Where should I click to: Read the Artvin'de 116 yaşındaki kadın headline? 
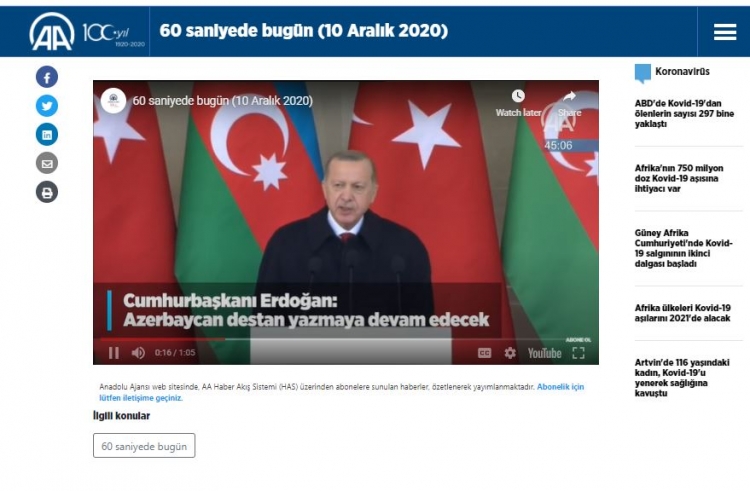click(682, 378)
